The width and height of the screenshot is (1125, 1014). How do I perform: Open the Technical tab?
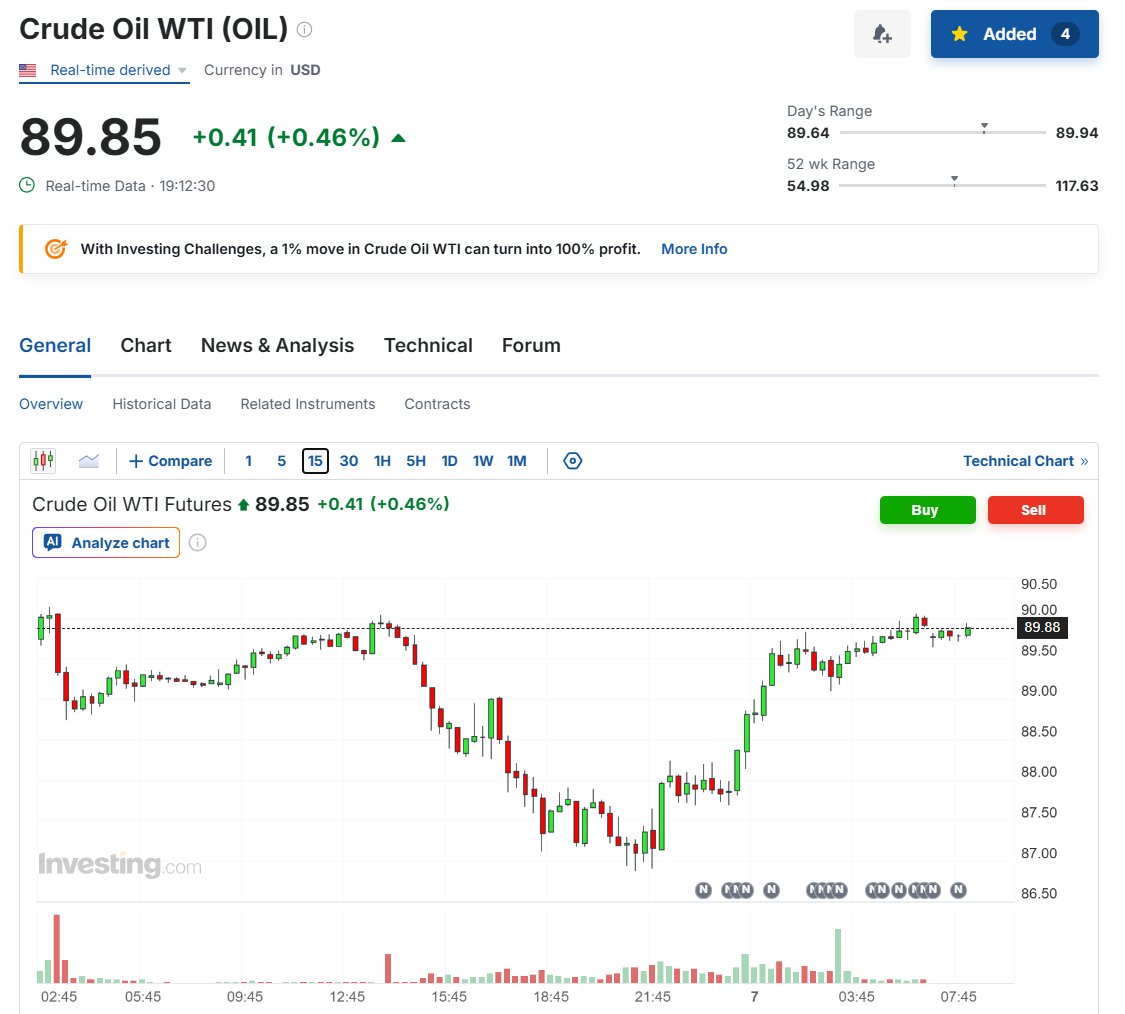[x=428, y=345]
